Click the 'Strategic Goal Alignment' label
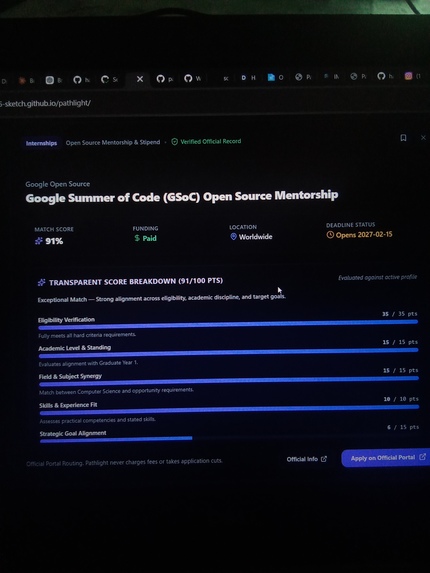 point(73,433)
